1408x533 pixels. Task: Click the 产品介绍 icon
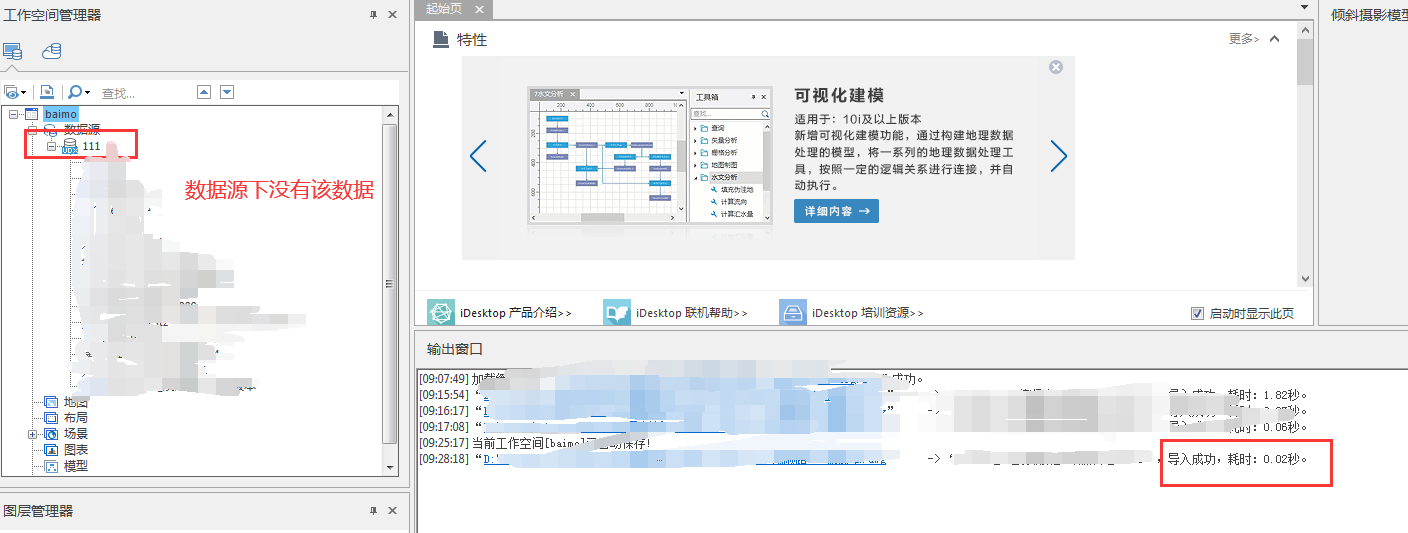tap(441, 312)
